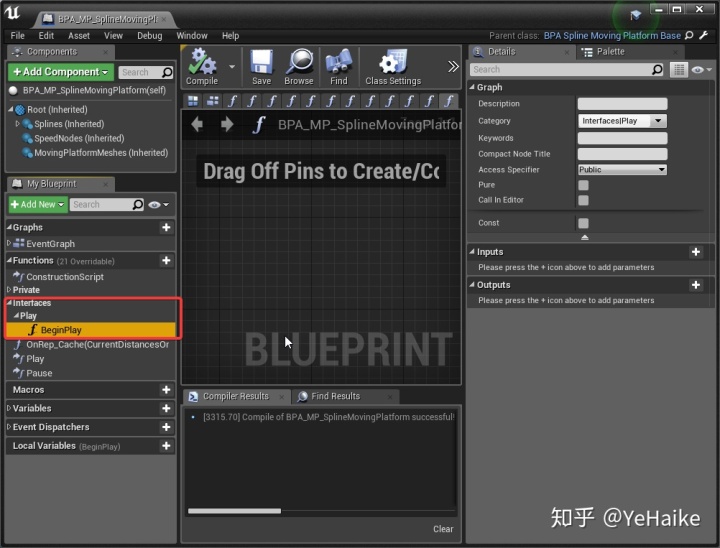Select BPA_MP_SplineMovingPlatform(self)
720x548 pixels.
click(94, 90)
